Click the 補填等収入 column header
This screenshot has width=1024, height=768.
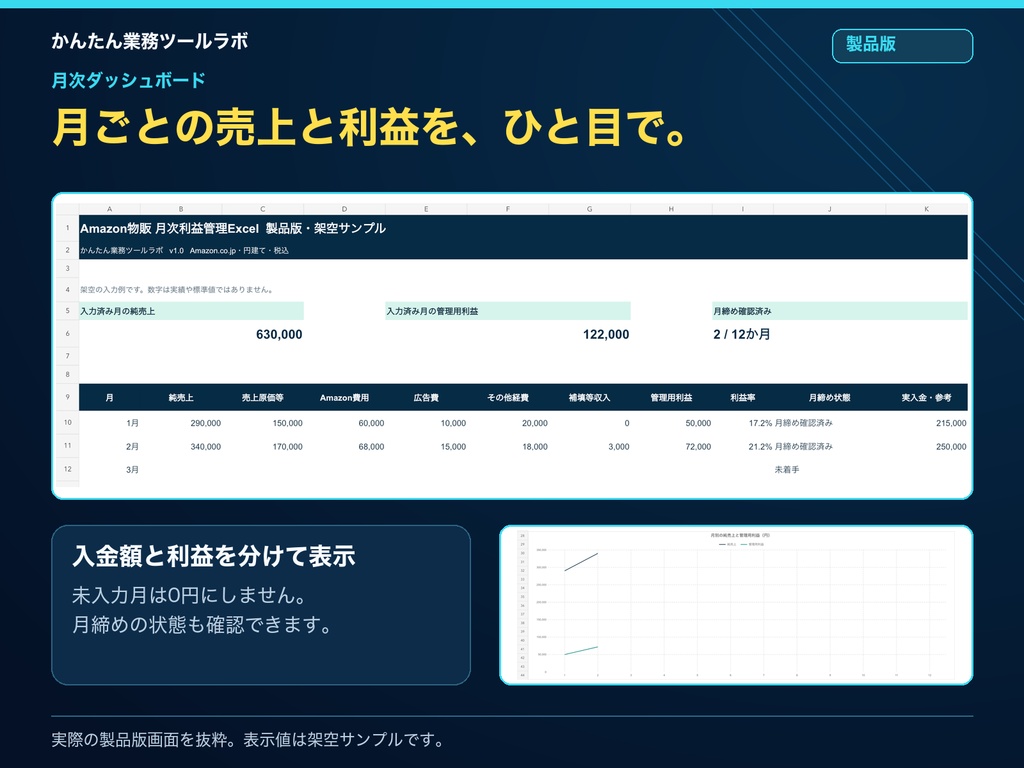tap(589, 398)
